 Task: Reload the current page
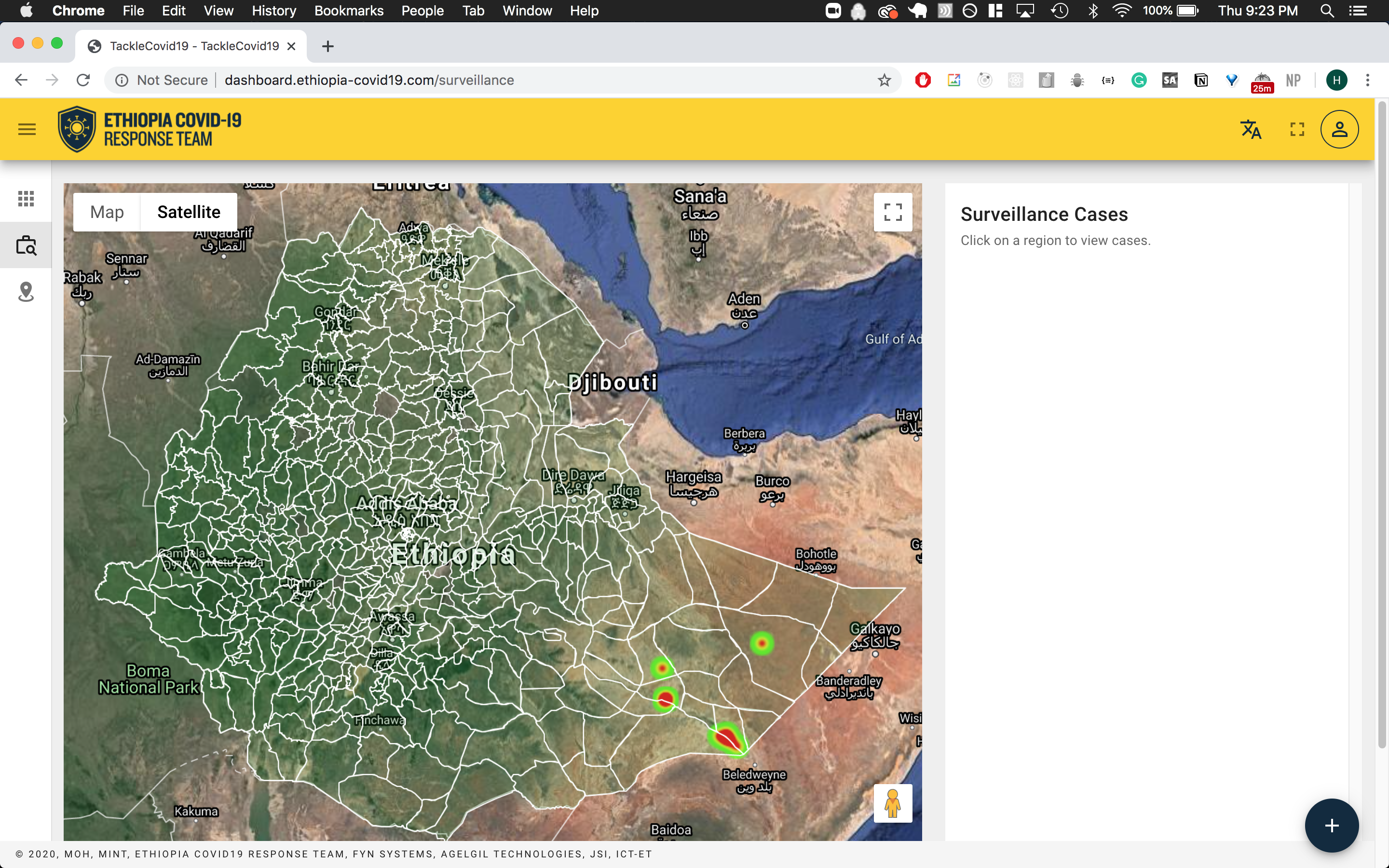coord(83,81)
